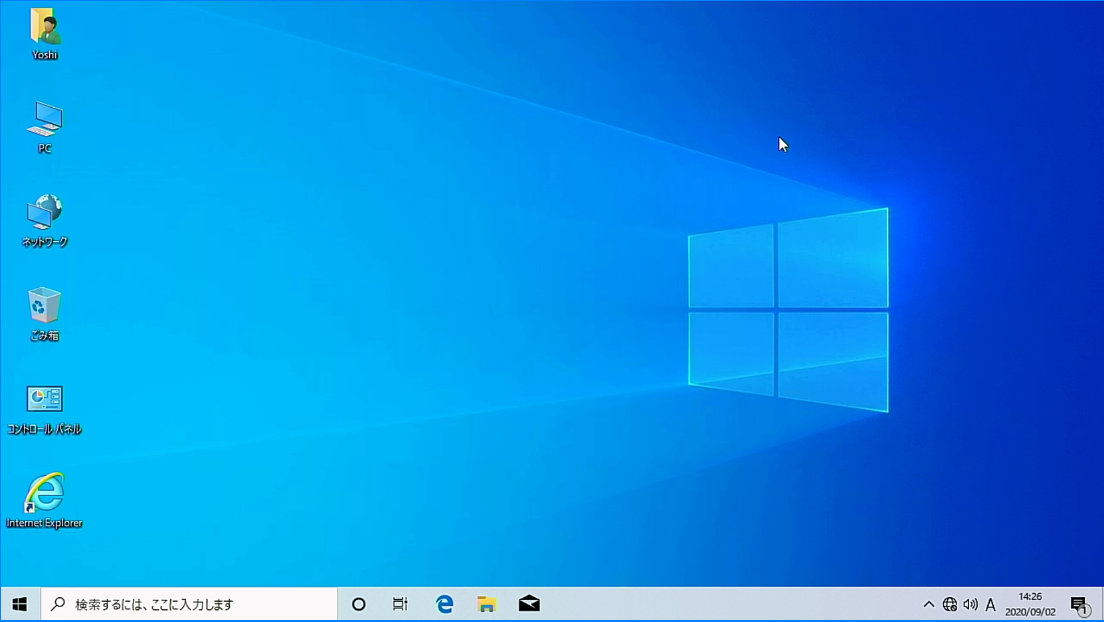Open Cortana from the taskbar circle
The image size is (1104, 622).
(x=358, y=604)
